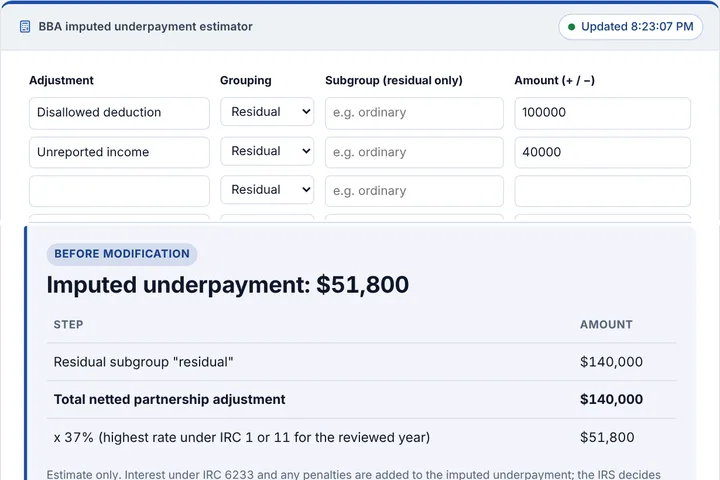Focus the empty third-row adjustment name field
Screen dimensions: 720x480
pos(119,191)
